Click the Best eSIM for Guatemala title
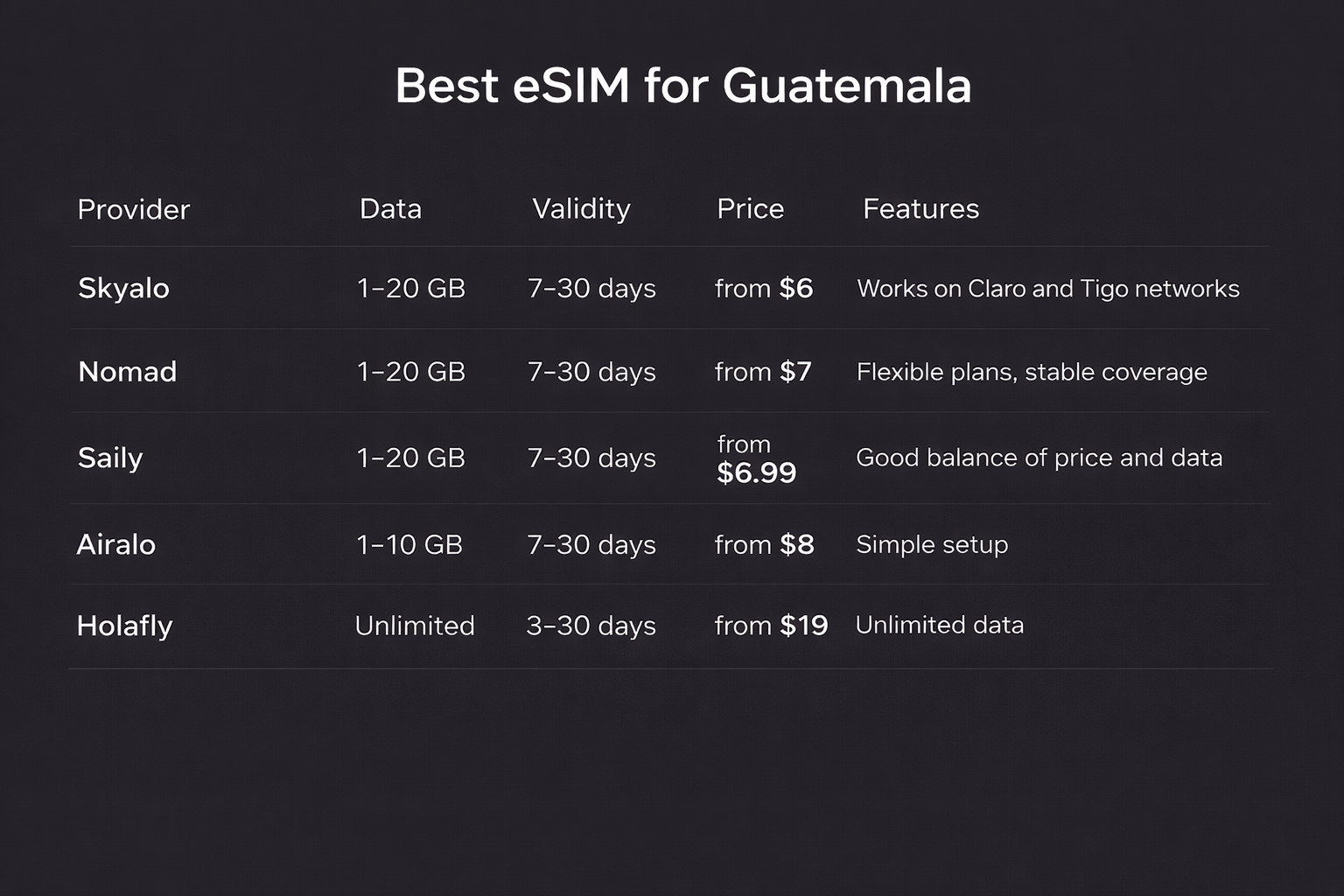 point(682,86)
